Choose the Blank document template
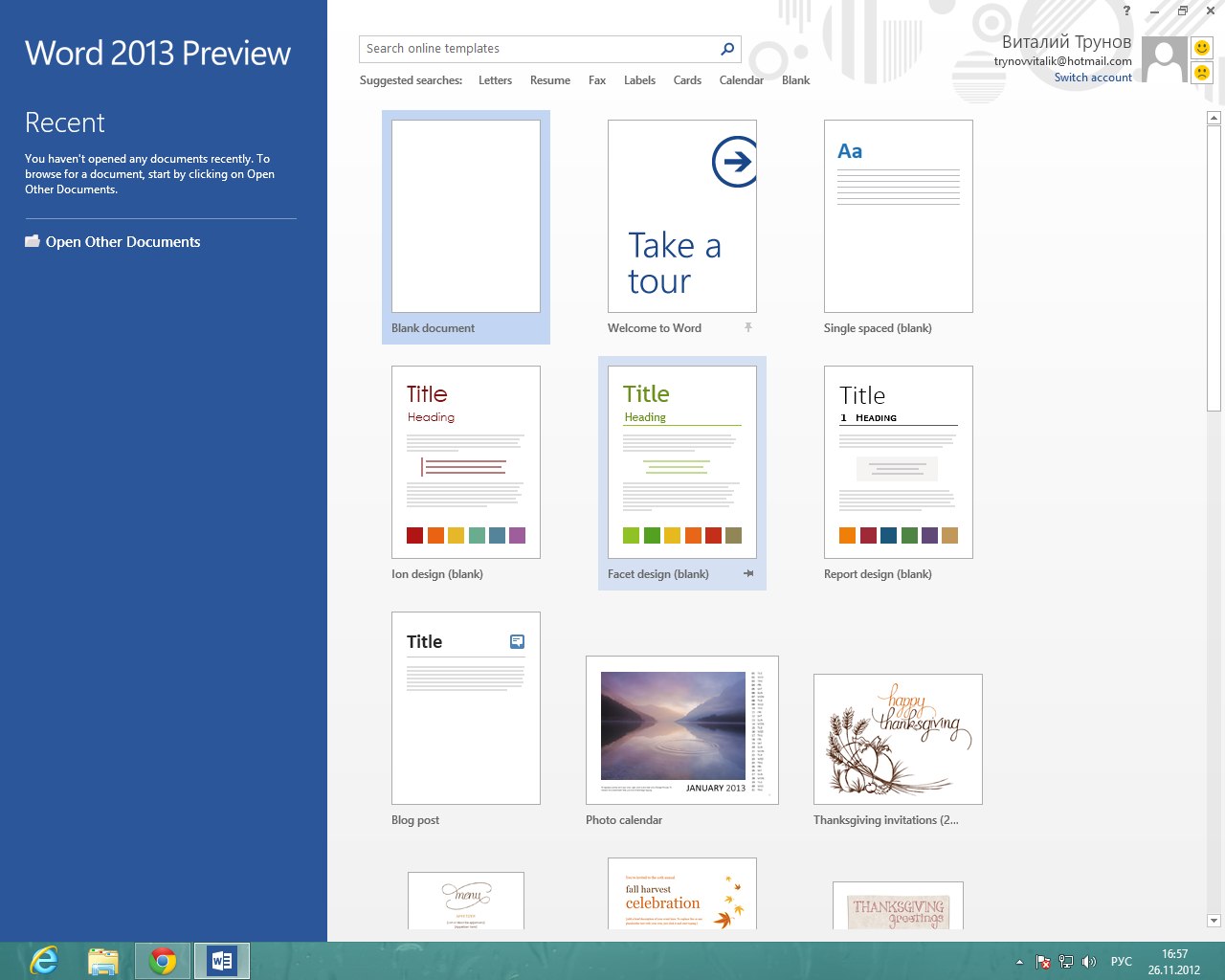Image resolution: width=1225 pixels, height=980 pixels. click(x=466, y=227)
